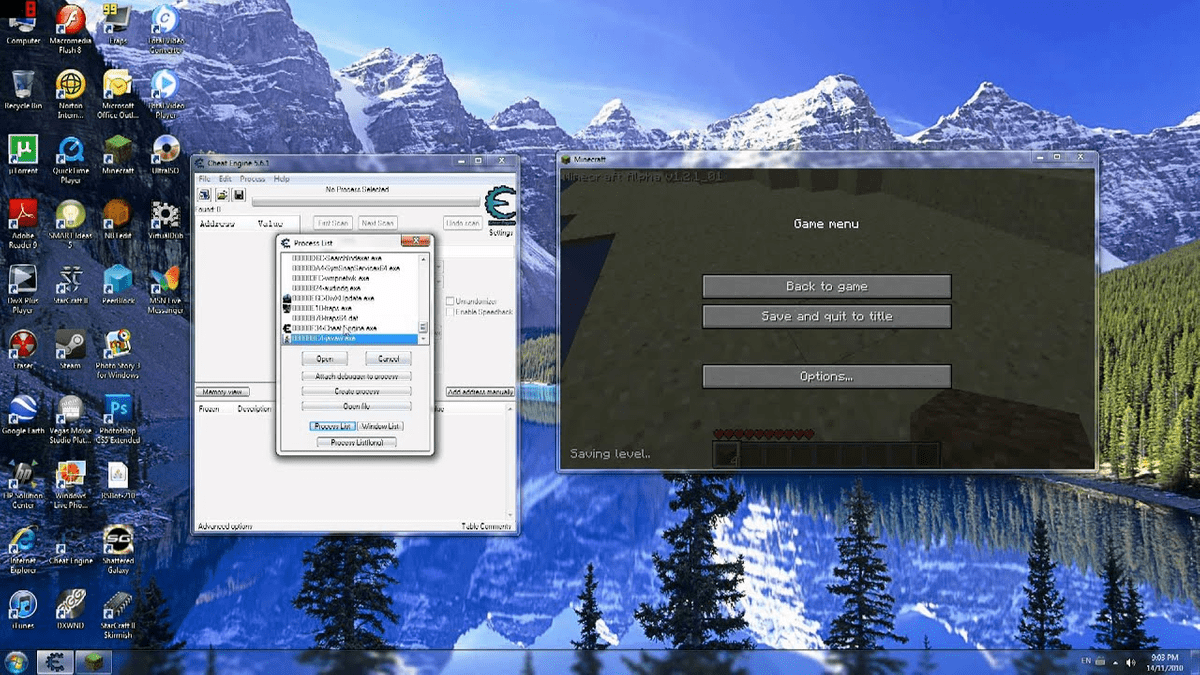Screen dimensions: 1200x675
Task: Open Macromedia Flash 8 desktop shortcut
Action: coord(70,29)
